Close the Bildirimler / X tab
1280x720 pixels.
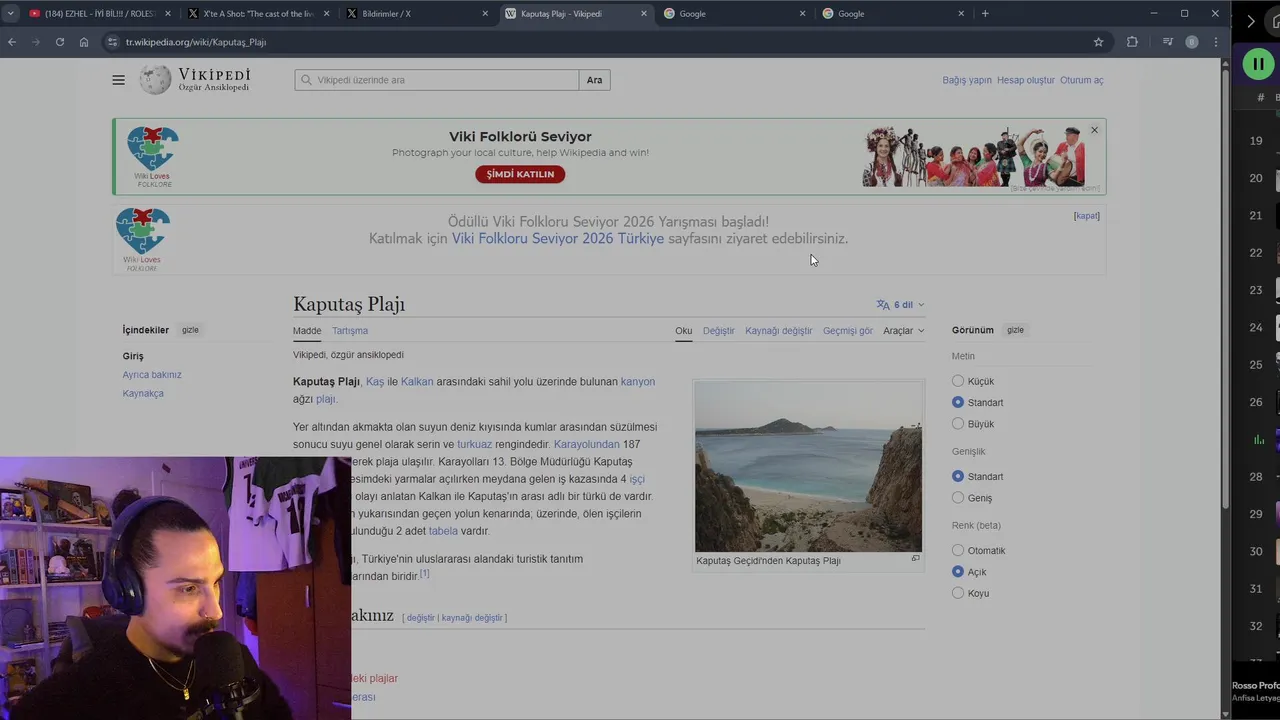pyautogui.click(x=485, y=14)
